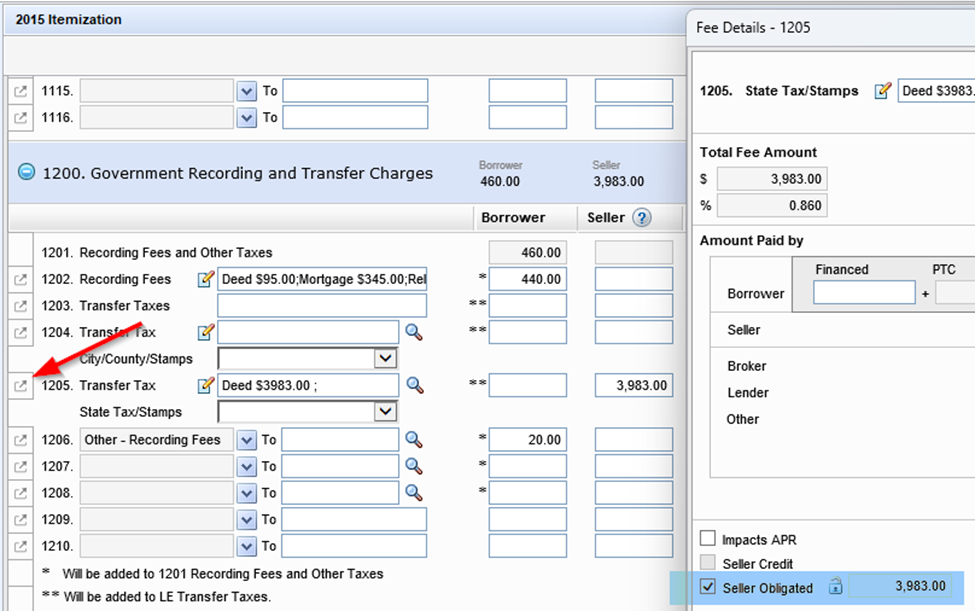Edit 1205 Transfer Tax pencil icon
This screenshot has width=975, height=611.
(206, 385)
